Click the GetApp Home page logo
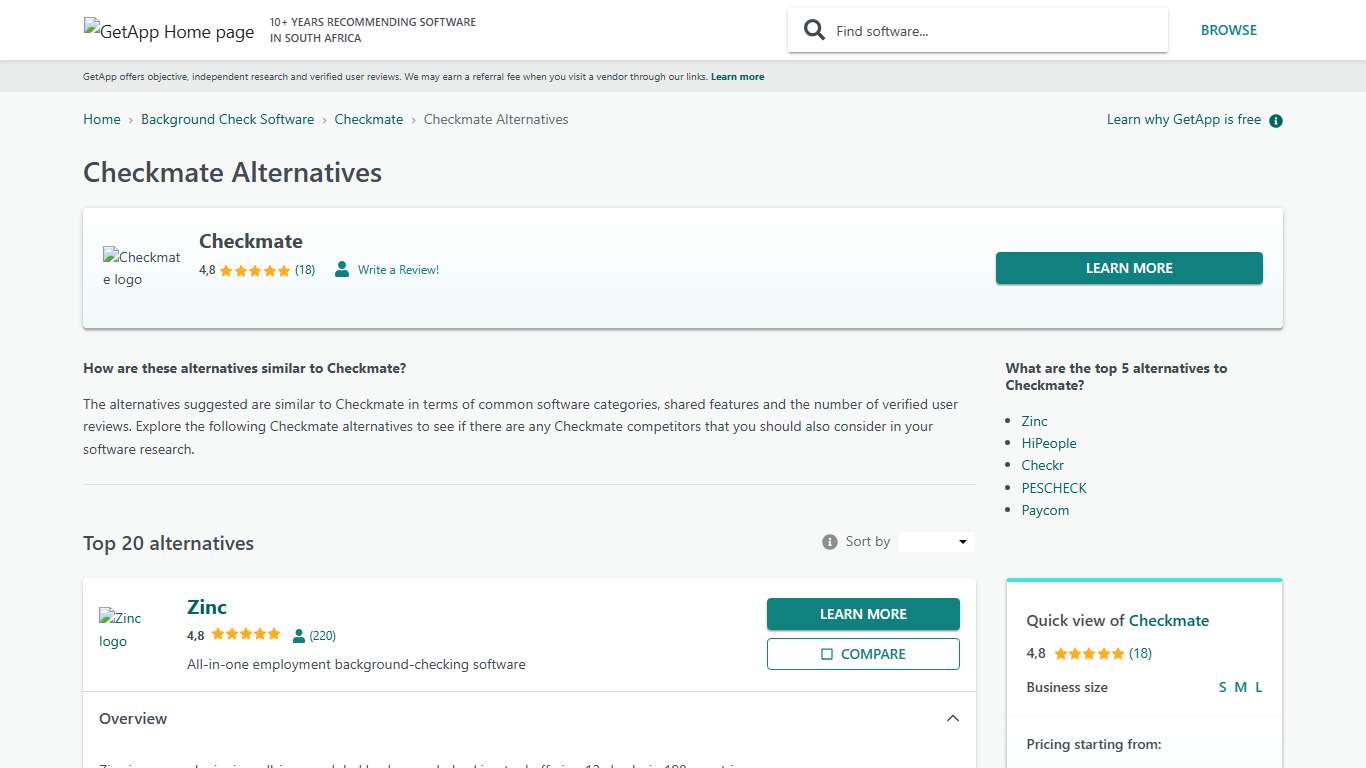 (x=168, y=31)
